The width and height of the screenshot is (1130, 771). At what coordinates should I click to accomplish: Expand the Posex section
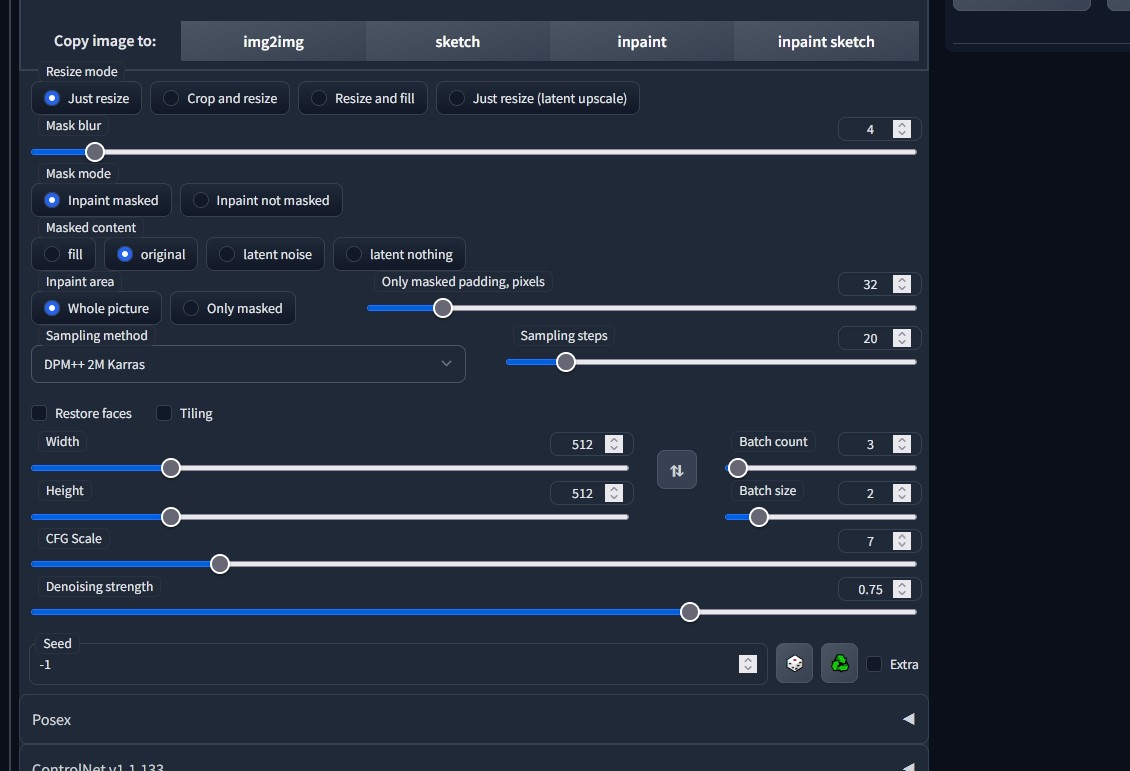[x=473, y=719]
